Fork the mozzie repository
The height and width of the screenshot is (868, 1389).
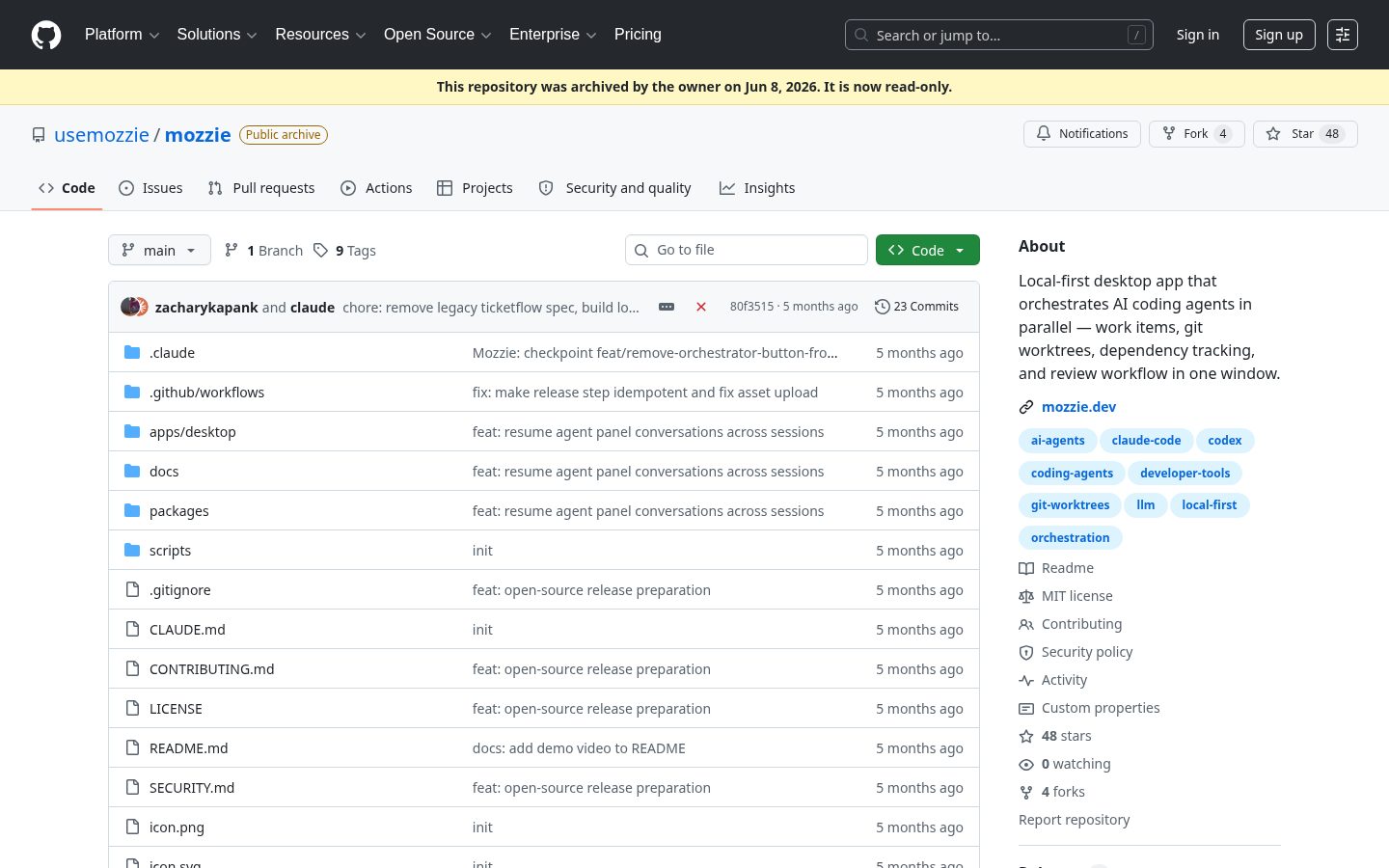pyautogui.click(x=1197, y=134)
